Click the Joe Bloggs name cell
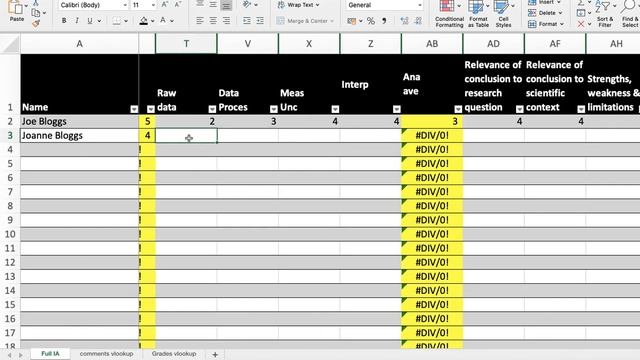The width and height of the screenshot is (640, 360). 80,121
